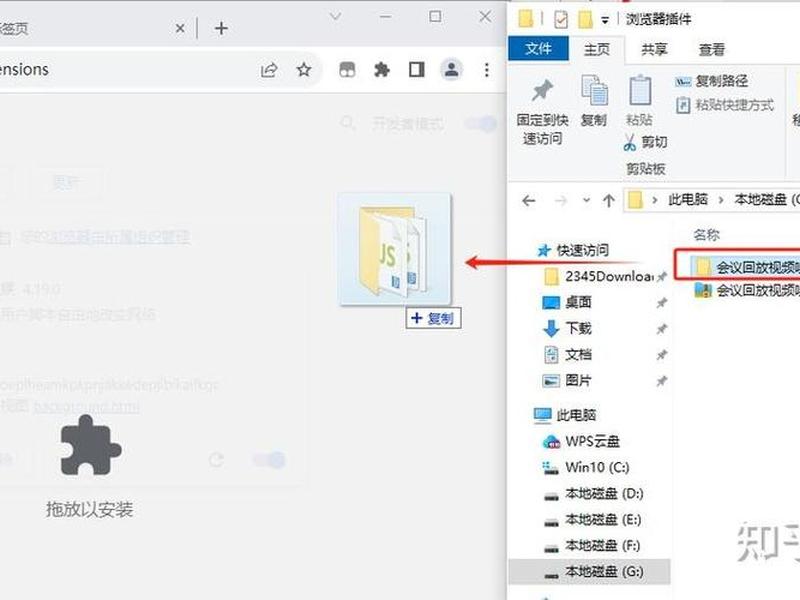
Task: Toggle the developer mode switch
Action: pos(481,123)
